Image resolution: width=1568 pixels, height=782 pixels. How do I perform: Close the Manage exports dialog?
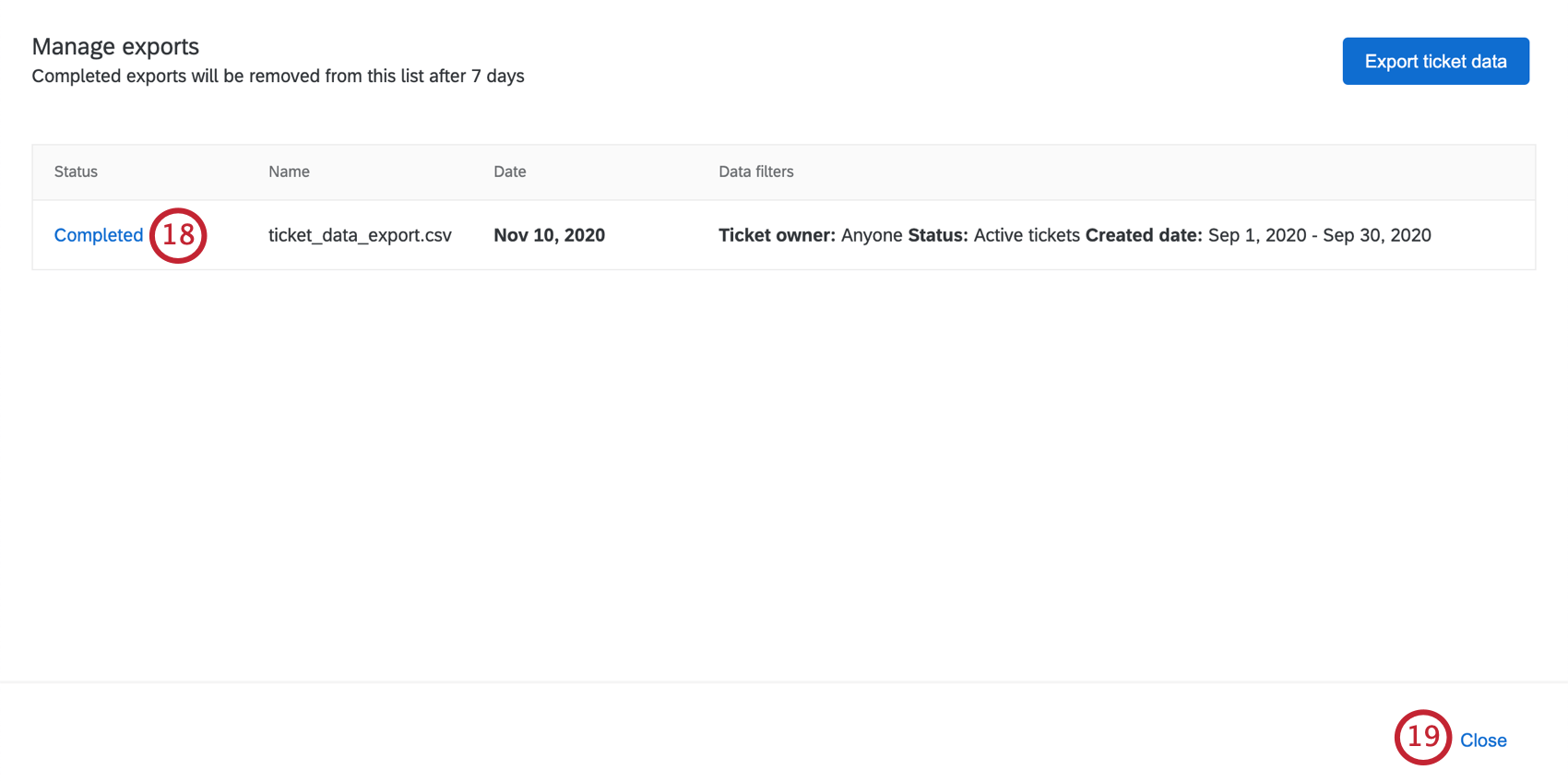[x=1483, y=741]
